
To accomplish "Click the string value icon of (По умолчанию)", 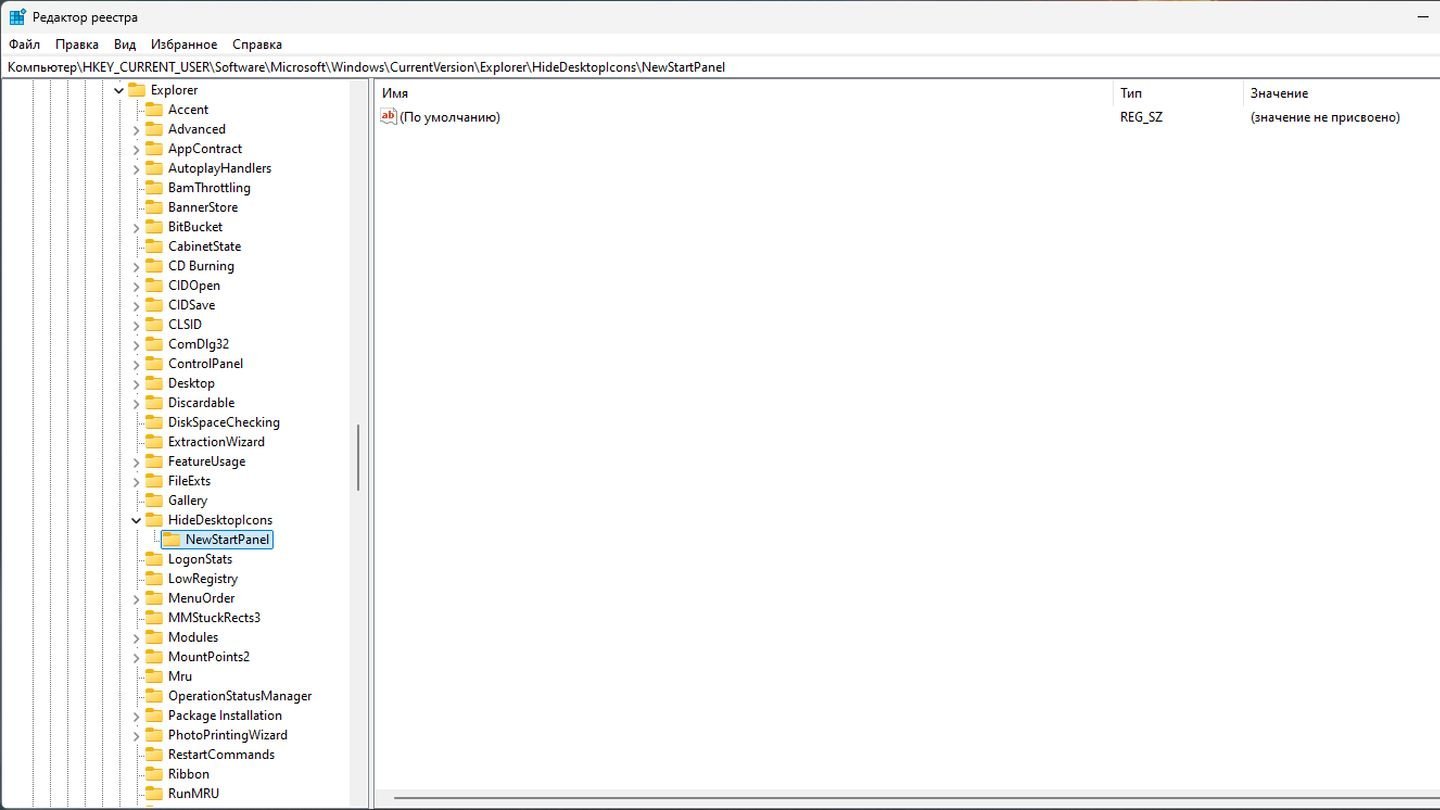I will point(389,117).
